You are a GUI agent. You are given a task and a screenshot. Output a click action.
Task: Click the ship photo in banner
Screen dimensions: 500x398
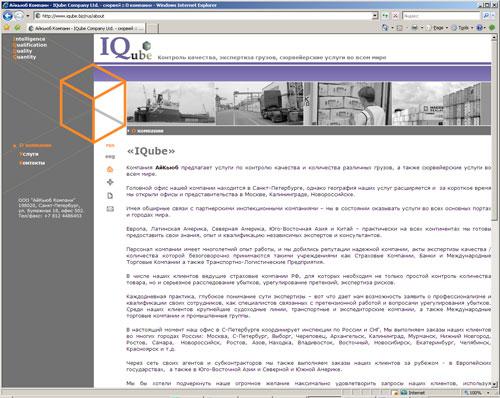[x=171, y=104]
